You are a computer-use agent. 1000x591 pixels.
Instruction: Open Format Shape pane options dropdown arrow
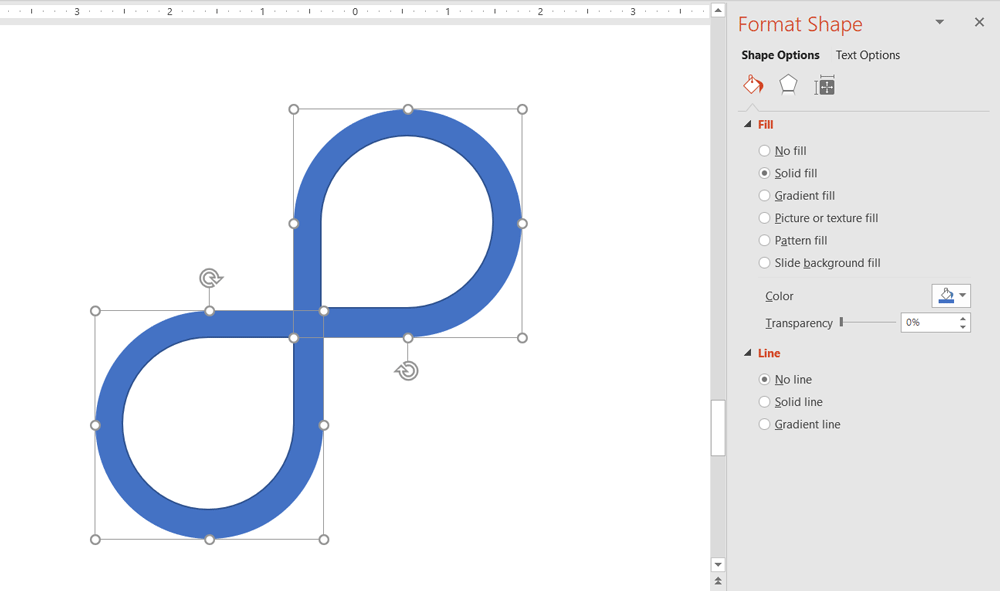pyautogui.click(x=939, y=22)
